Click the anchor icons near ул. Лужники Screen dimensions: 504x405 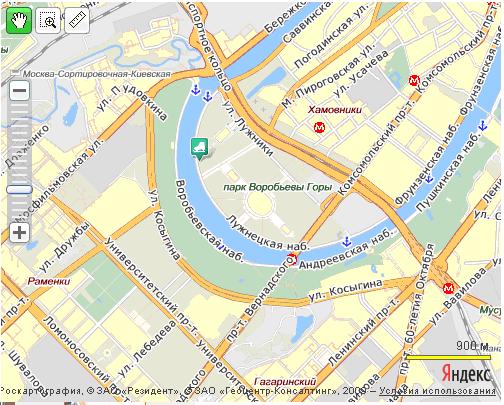[x=202, y=93]
